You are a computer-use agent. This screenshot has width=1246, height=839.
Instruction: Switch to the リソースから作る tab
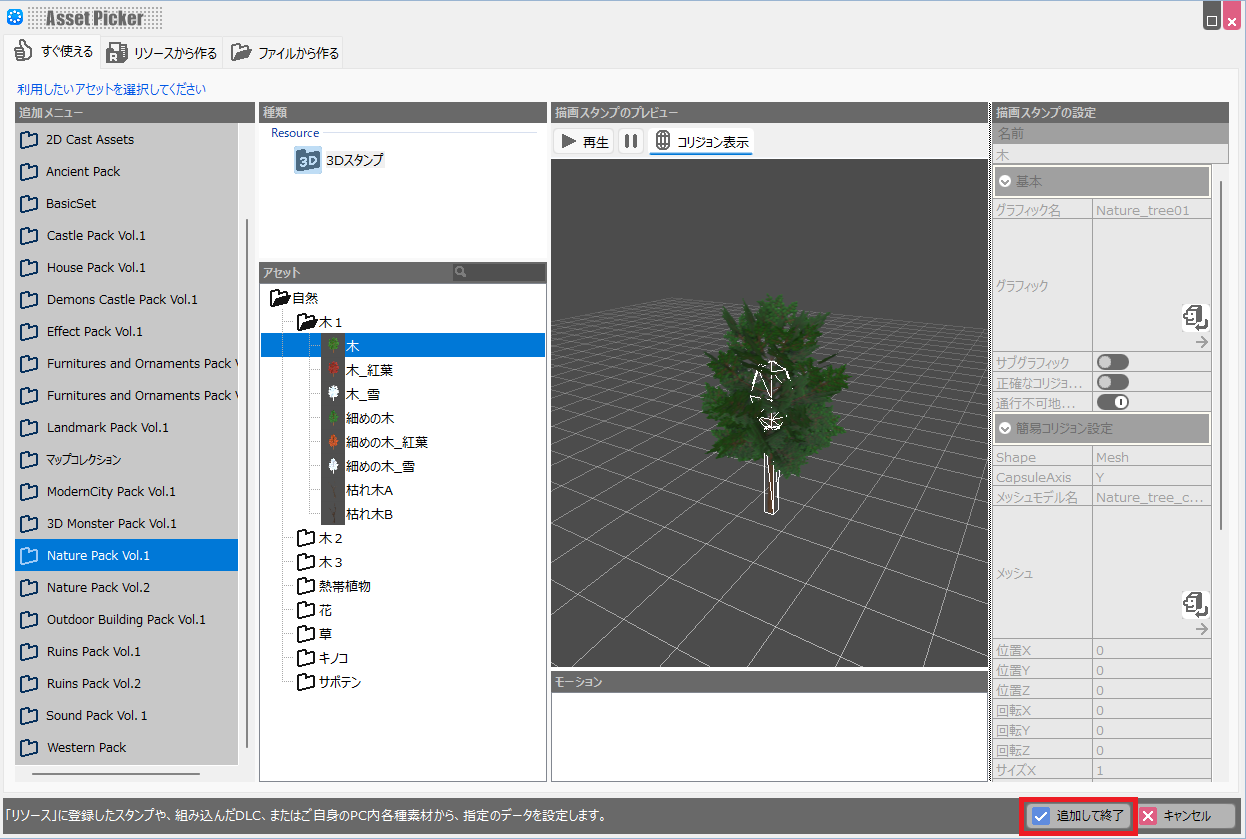162,53
